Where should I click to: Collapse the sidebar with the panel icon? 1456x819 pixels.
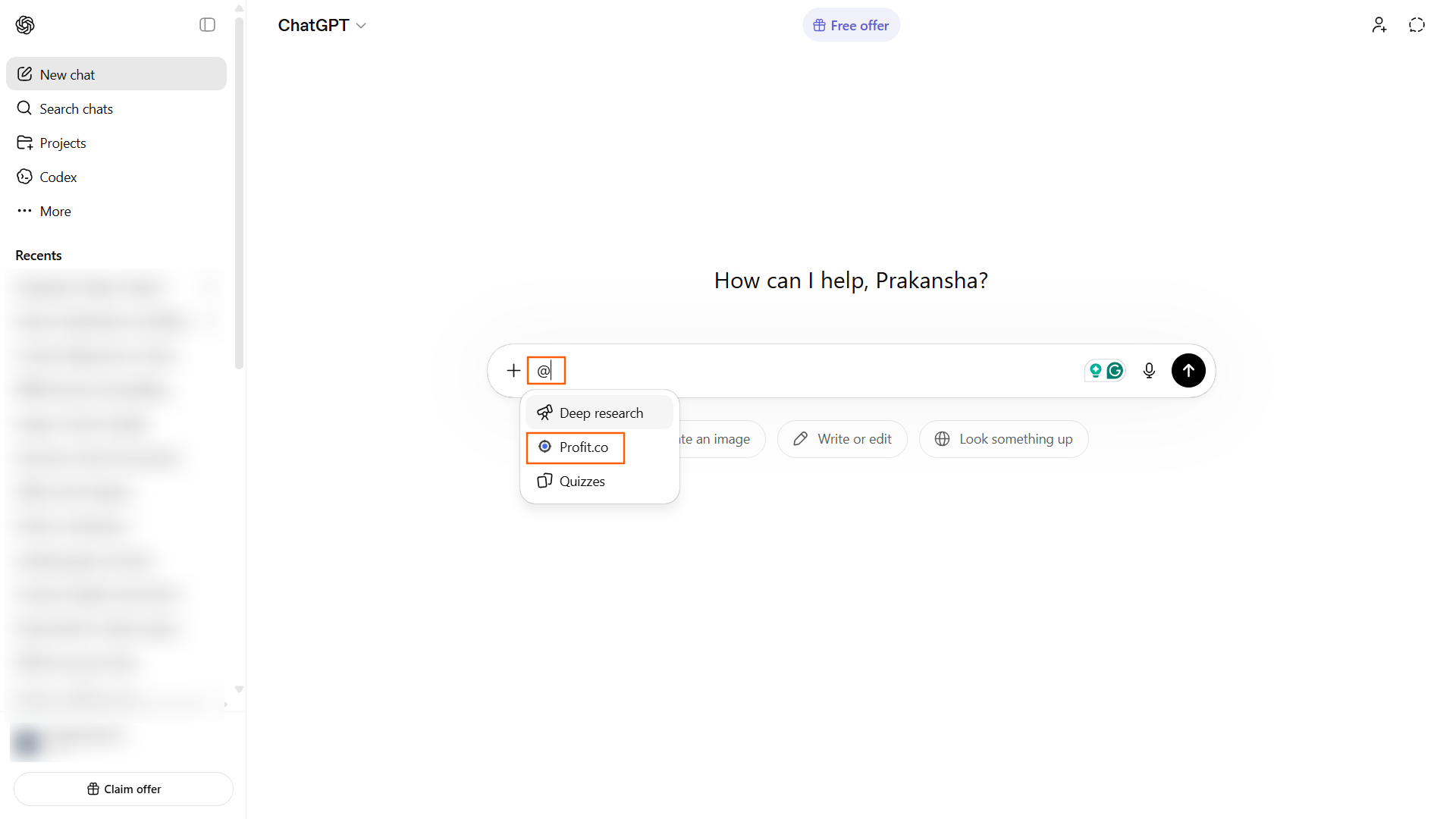pyautogui.click(x=207, y=25)
